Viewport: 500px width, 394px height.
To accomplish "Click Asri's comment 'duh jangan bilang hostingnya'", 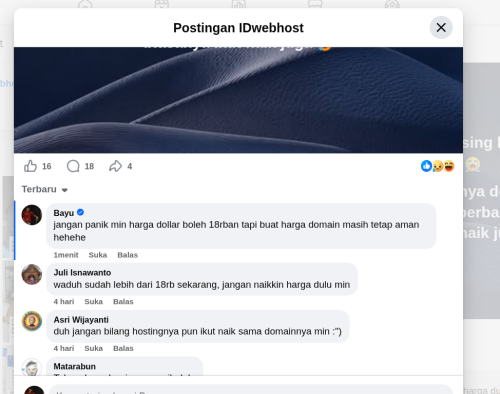I will pos(197,331).
